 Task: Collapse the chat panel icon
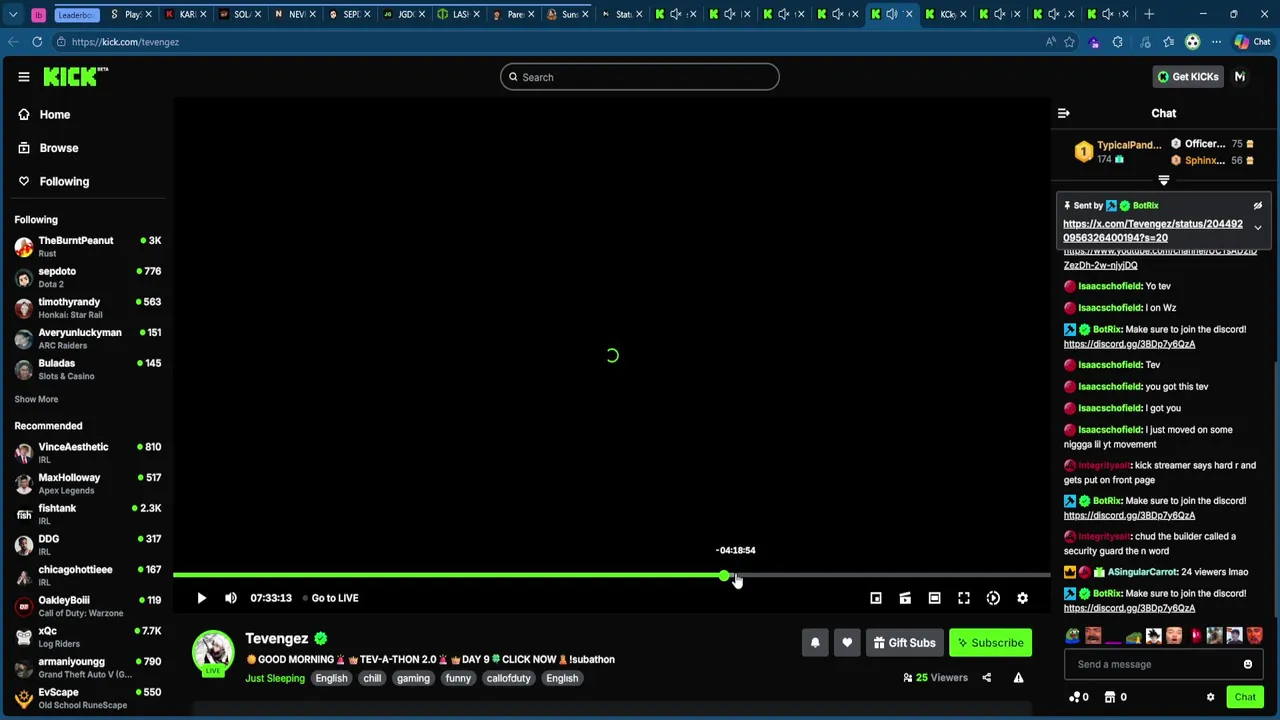(x=1063, y=114)
